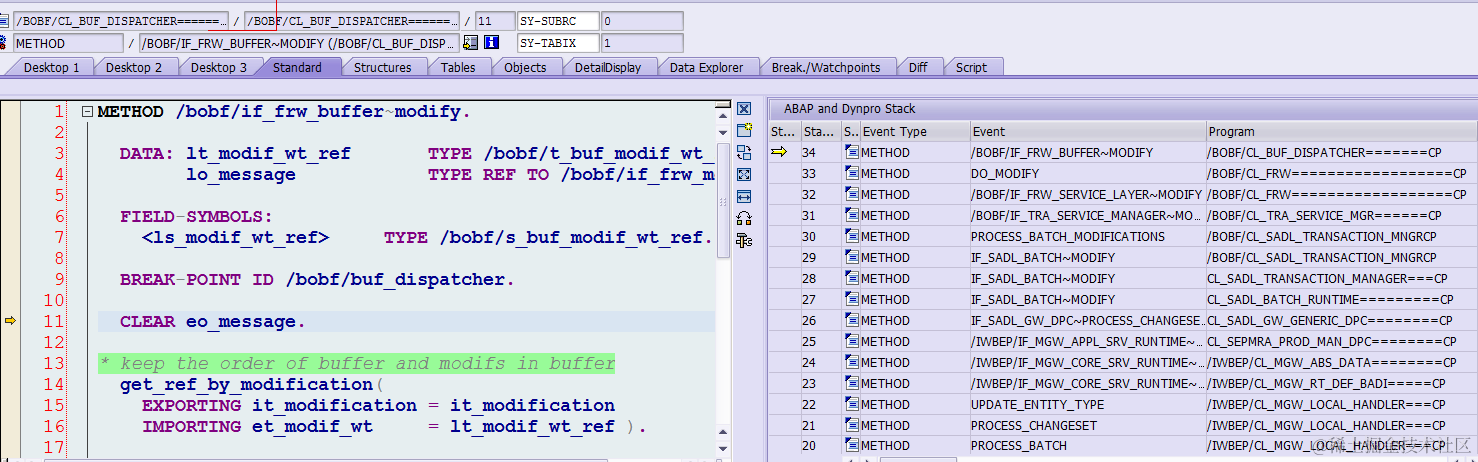Click the Event column header
Viewport: 1478px width, 462px height.
1088,131
